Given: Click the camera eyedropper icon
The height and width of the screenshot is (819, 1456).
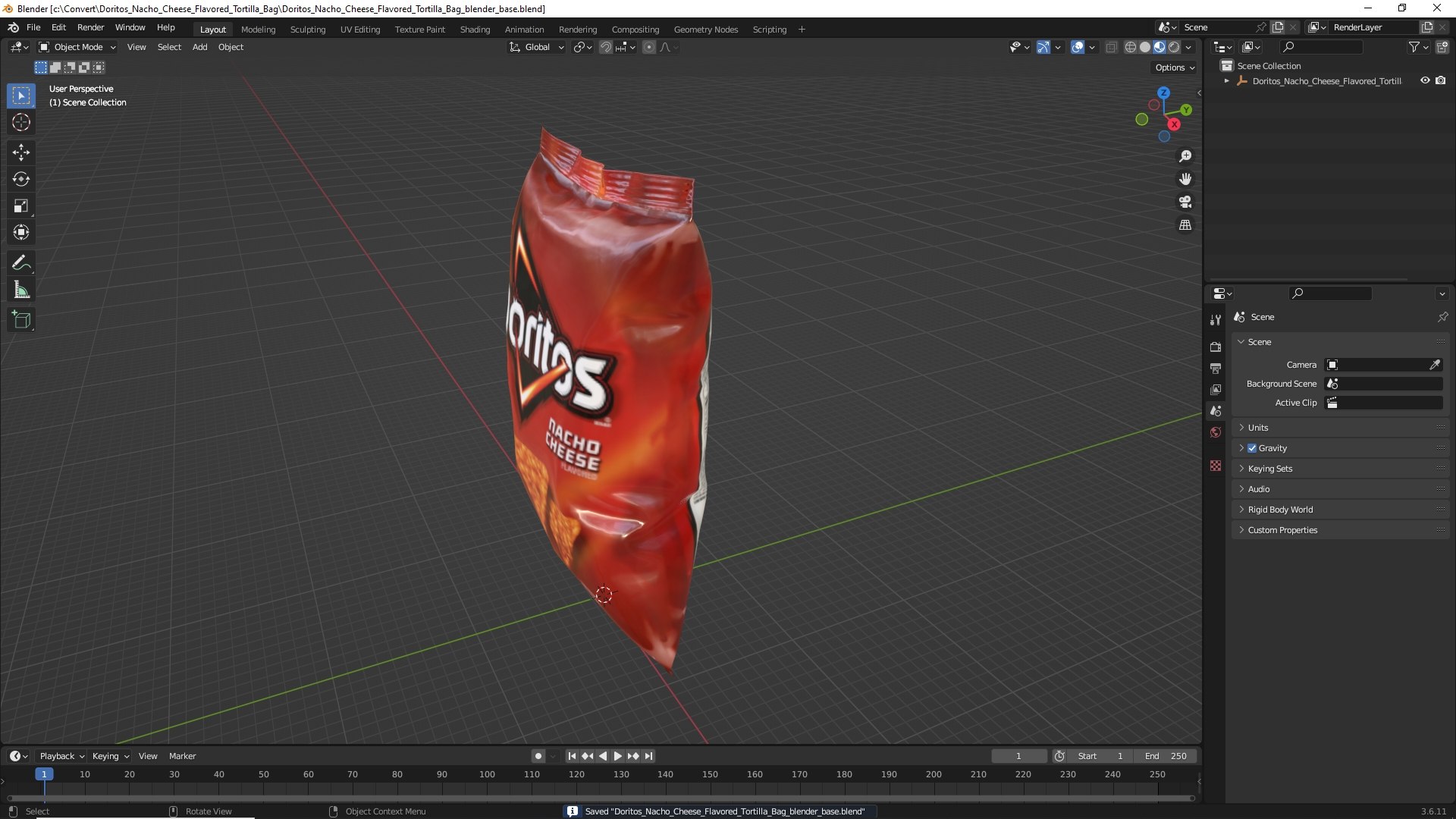Looking at the screenshot, I should pos(1435,365).
